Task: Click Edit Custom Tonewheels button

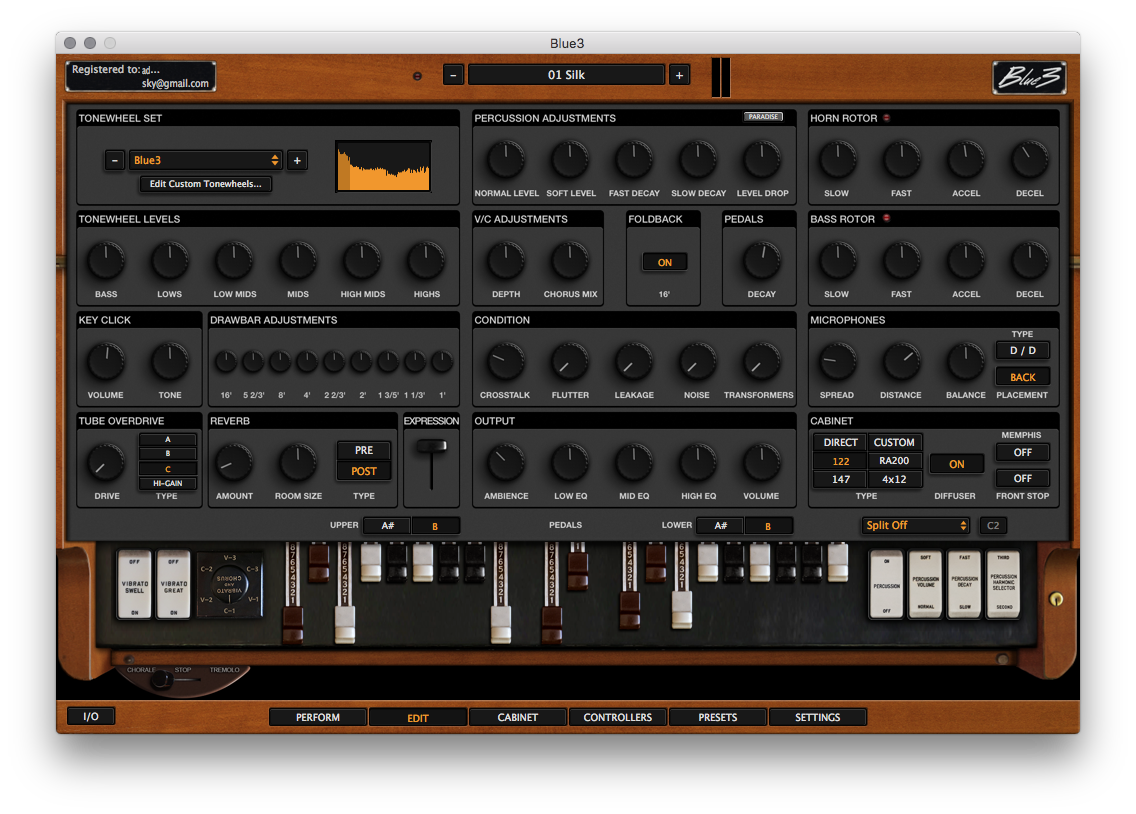Action: pos(205,184)
